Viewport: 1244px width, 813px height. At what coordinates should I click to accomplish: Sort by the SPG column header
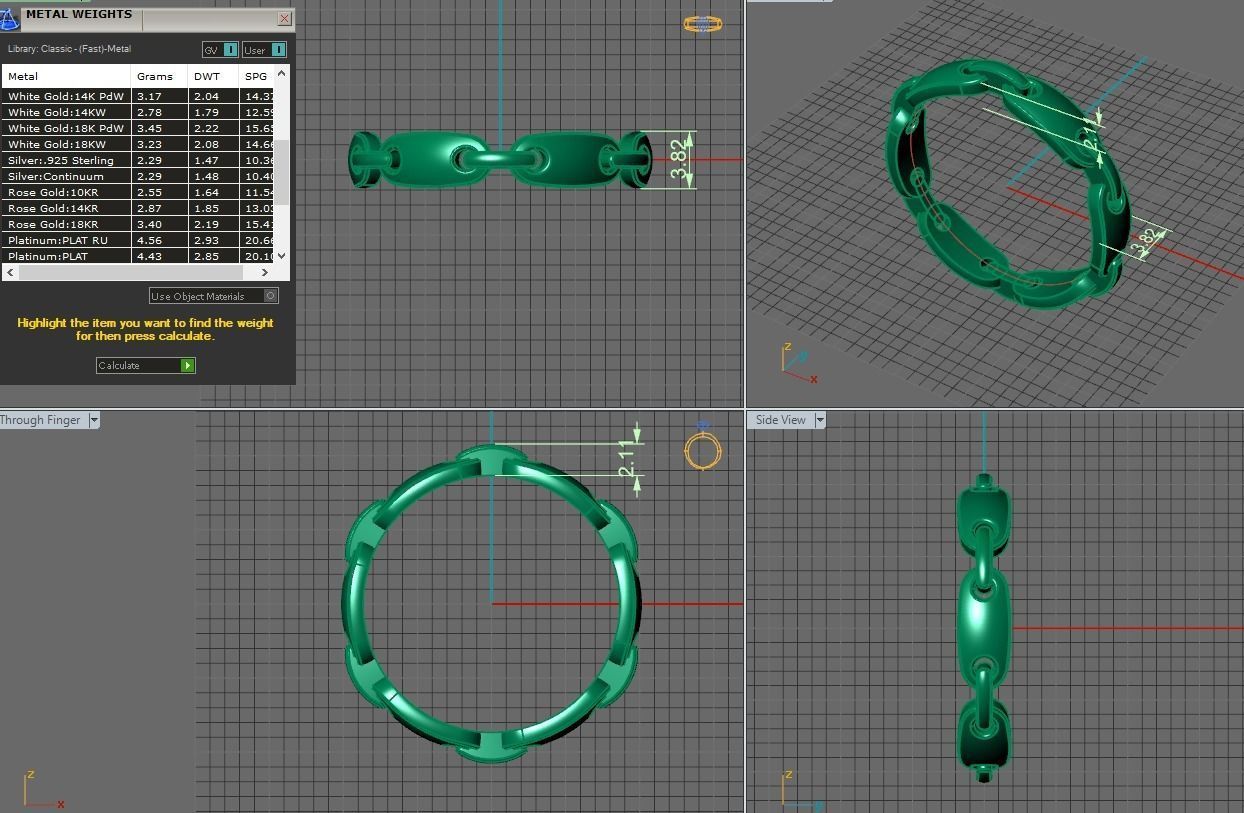coord(257,76)
